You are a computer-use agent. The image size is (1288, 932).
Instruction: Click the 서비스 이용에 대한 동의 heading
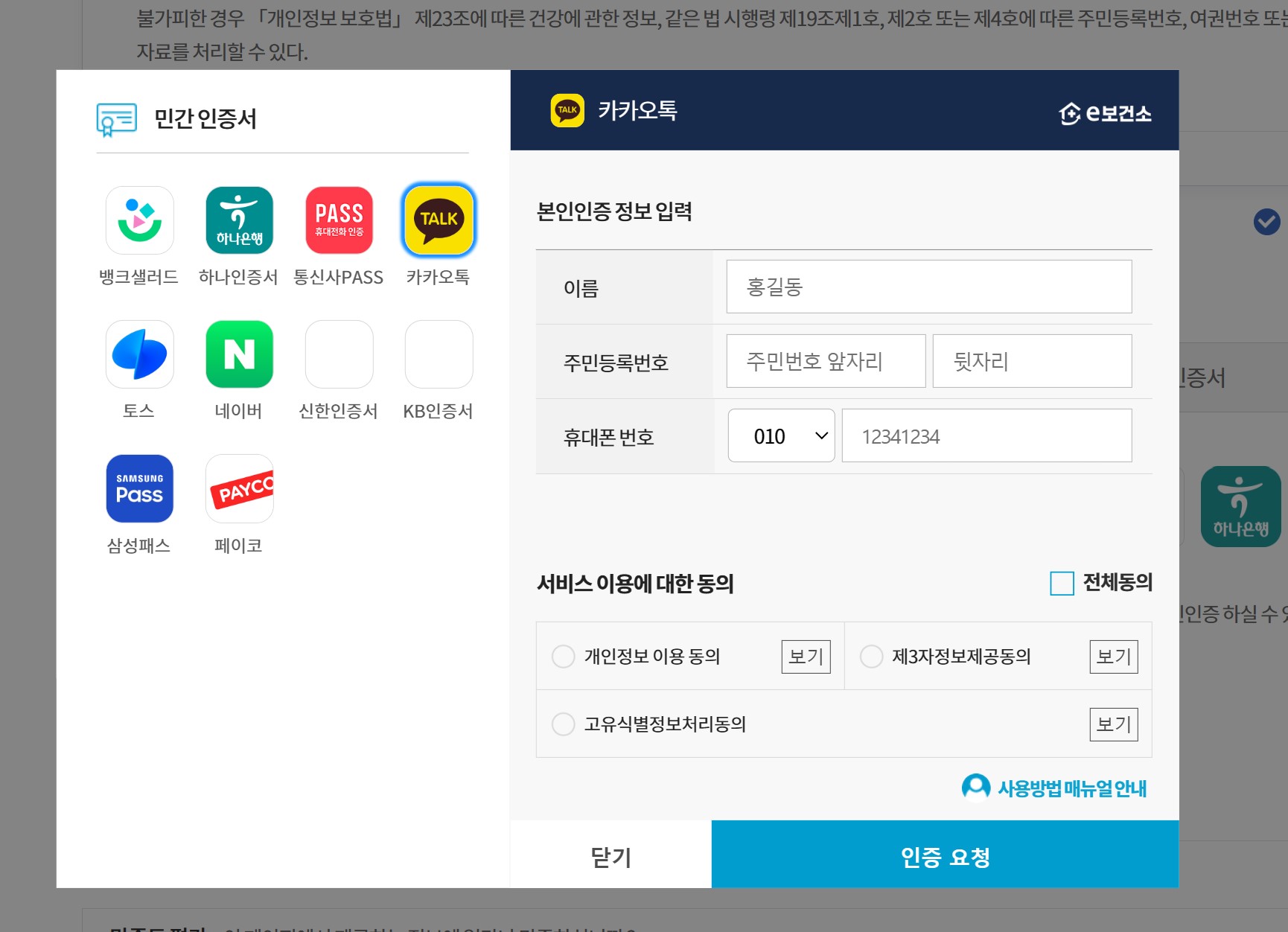(635, 584)
